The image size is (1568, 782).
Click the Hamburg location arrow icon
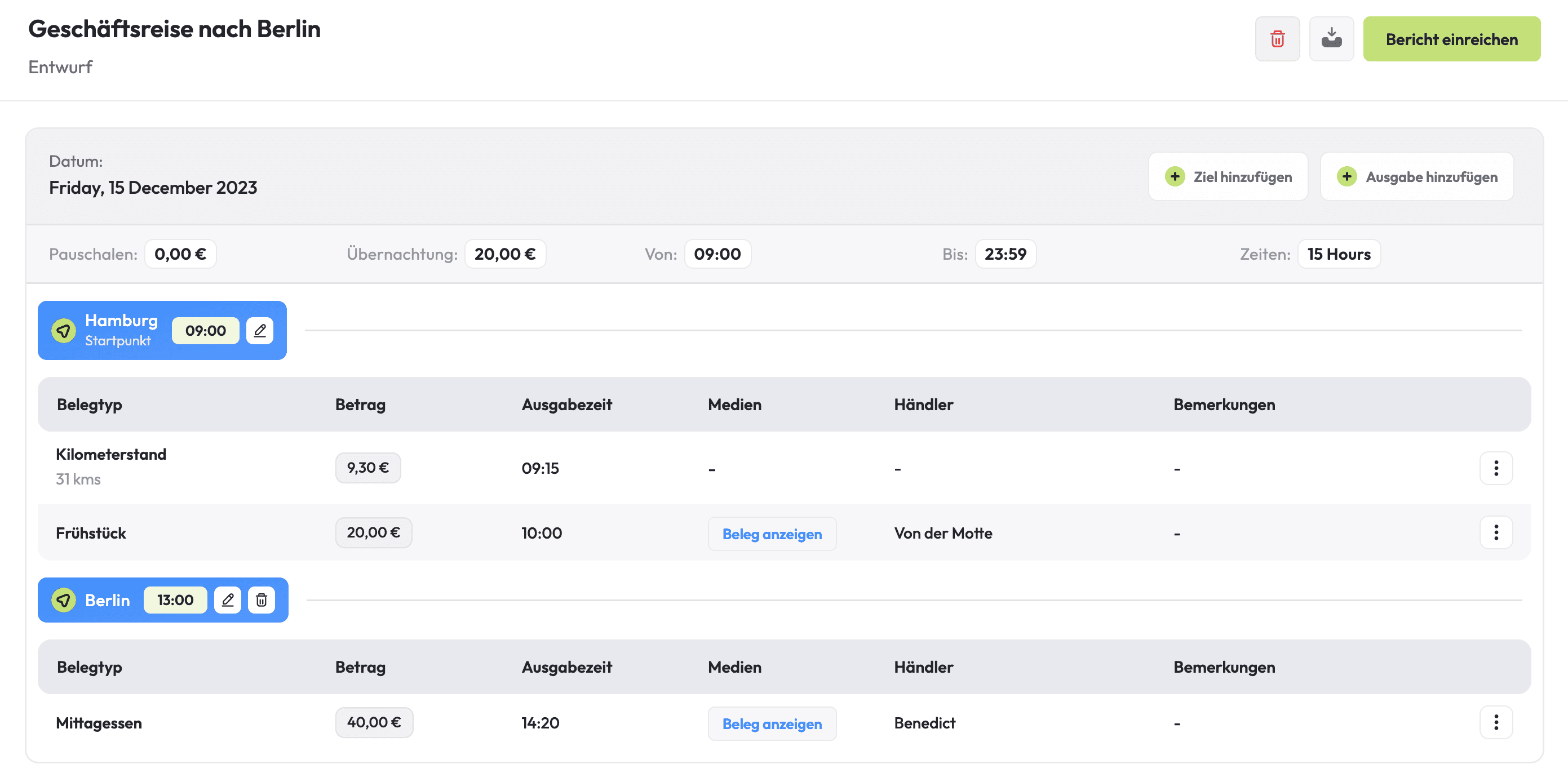[x=63, y=331]
